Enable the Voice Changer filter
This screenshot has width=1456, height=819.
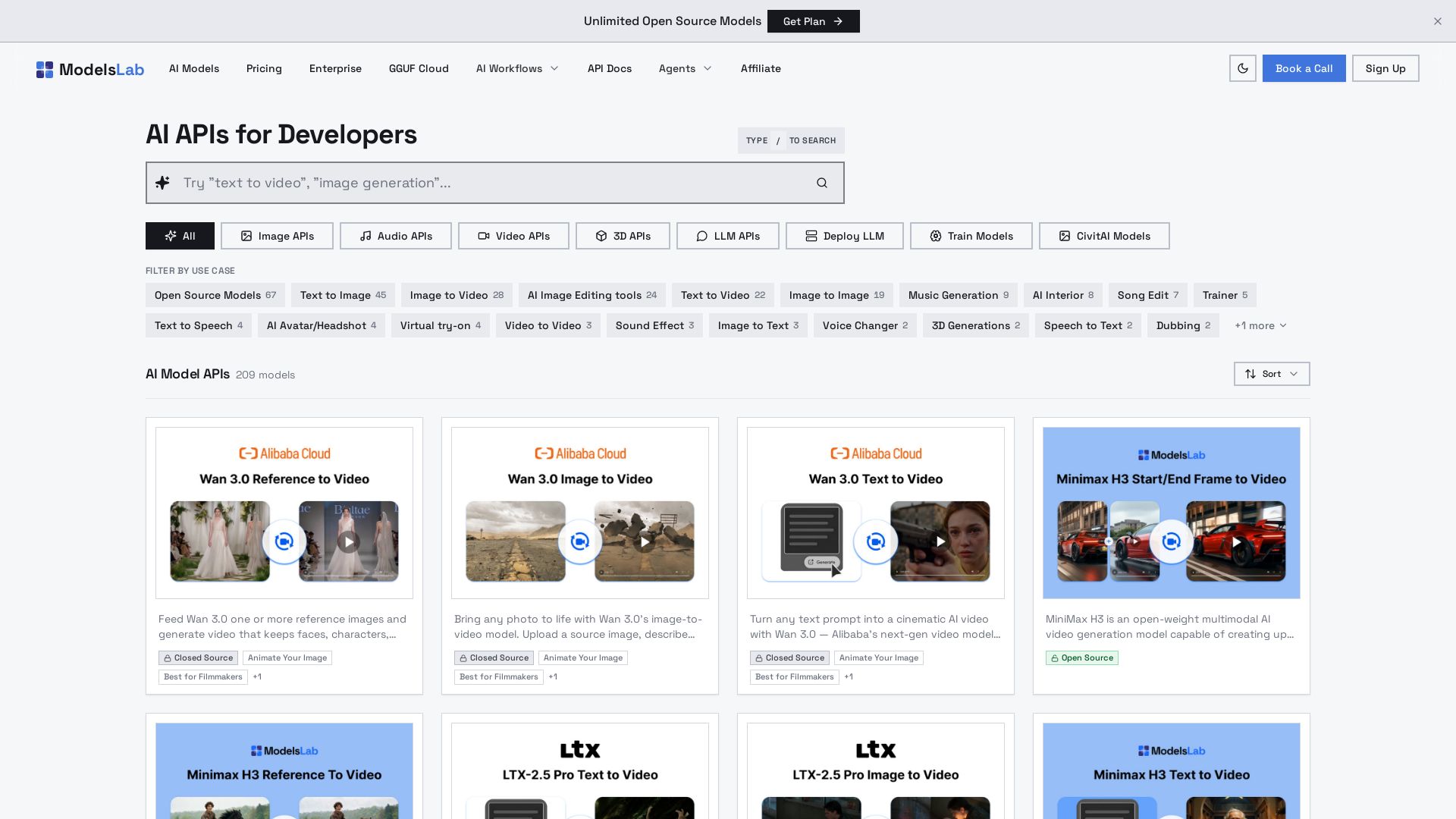tap(865, 325)
